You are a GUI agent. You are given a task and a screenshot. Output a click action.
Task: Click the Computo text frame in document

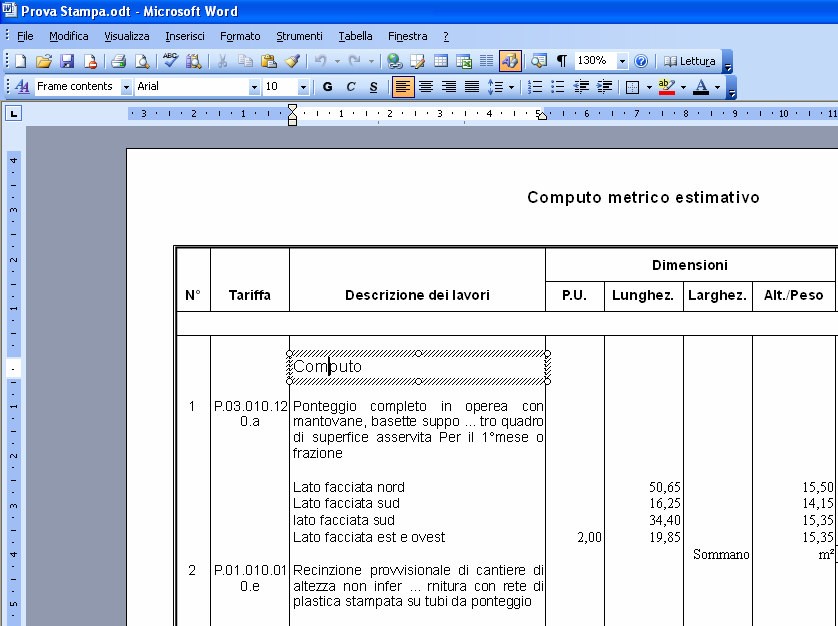click(x=418, y=367)
